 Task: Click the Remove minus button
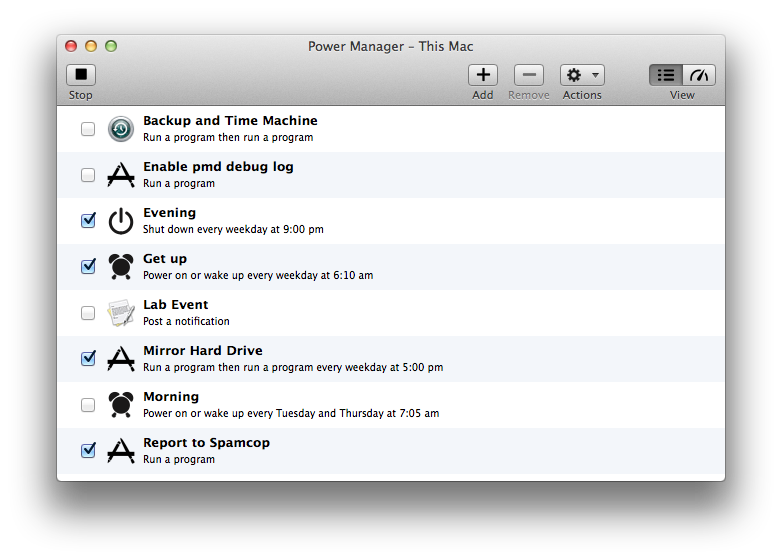pyautogui.click(x=529, y=75)
